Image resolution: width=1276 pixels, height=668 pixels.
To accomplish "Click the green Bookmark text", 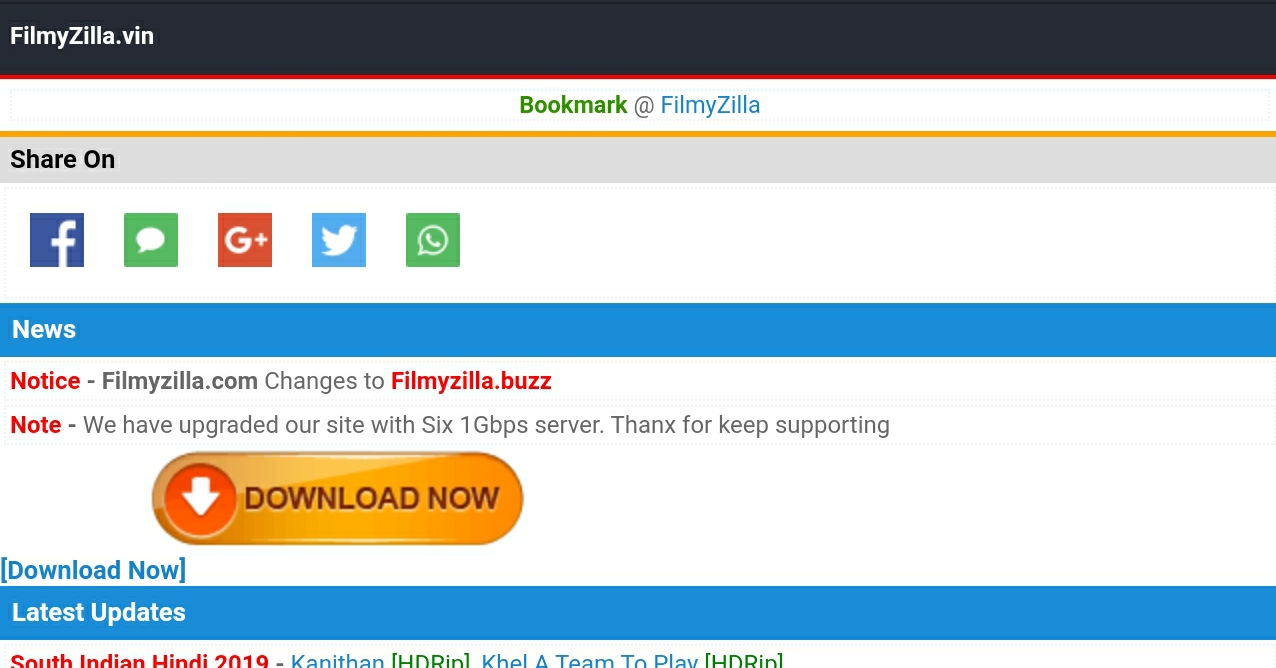I will pos(573,105).
